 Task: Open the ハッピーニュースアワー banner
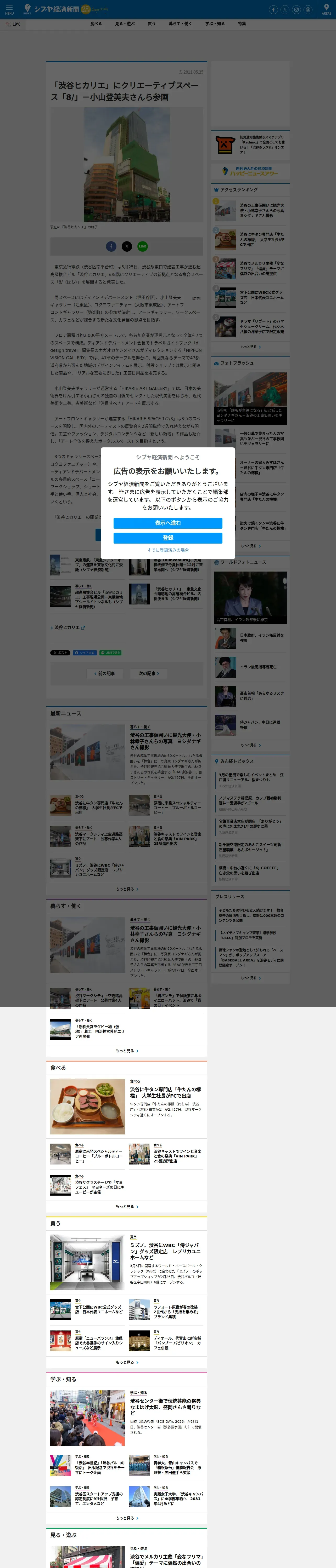click(x=250, y=172)
